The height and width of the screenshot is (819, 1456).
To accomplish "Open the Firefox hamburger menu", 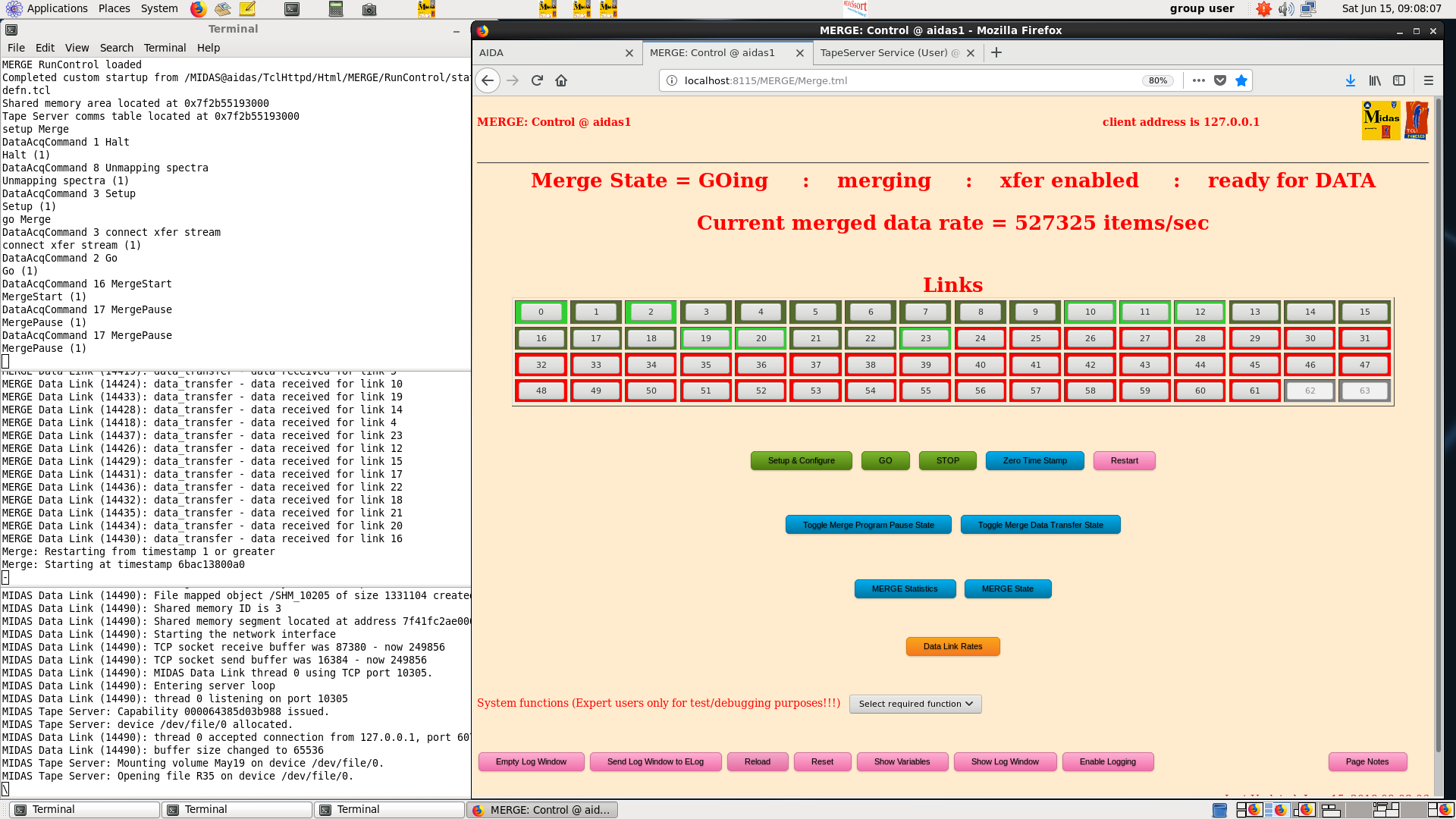I will pos(1429,80).
